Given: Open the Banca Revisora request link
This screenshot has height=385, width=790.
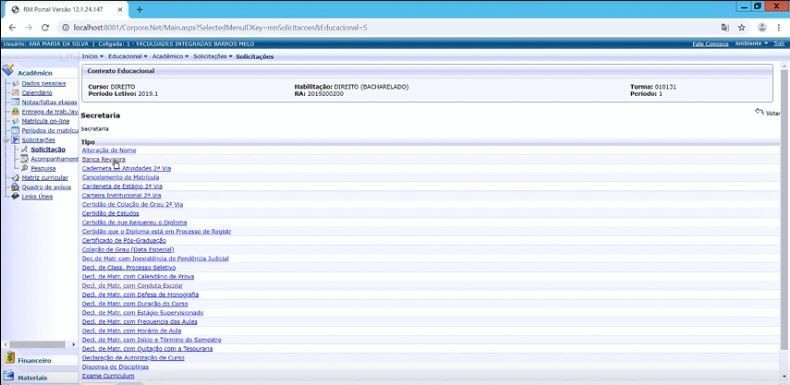Looking at the screenshot, I should click(x=103, y=159).
